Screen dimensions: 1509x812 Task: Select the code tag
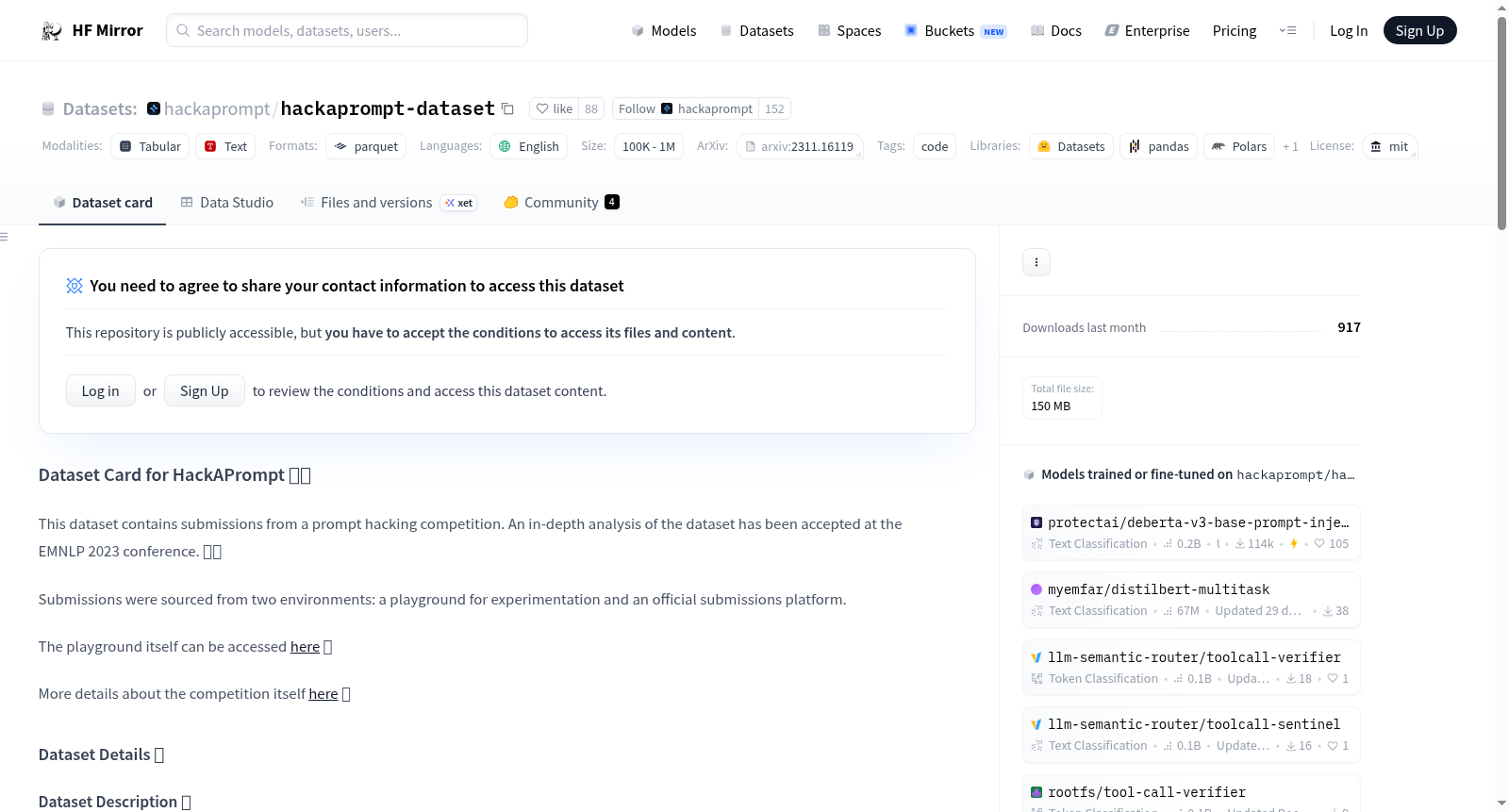tap(935, 146)
